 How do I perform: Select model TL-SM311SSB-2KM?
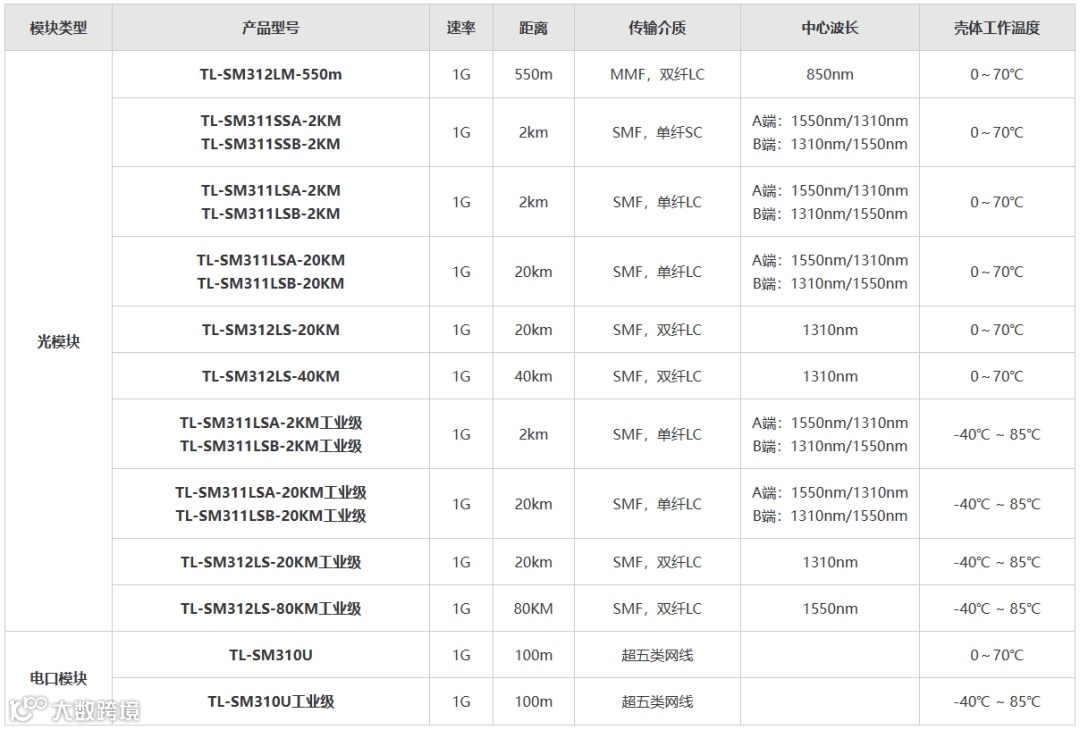pos(271,144)
